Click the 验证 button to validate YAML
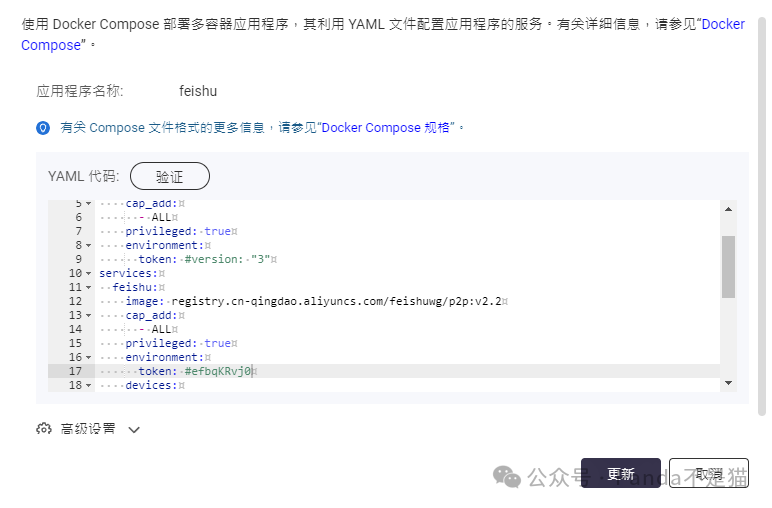This screenshot has width=772, height=508. pyautogui.click(x=170, y=176)
